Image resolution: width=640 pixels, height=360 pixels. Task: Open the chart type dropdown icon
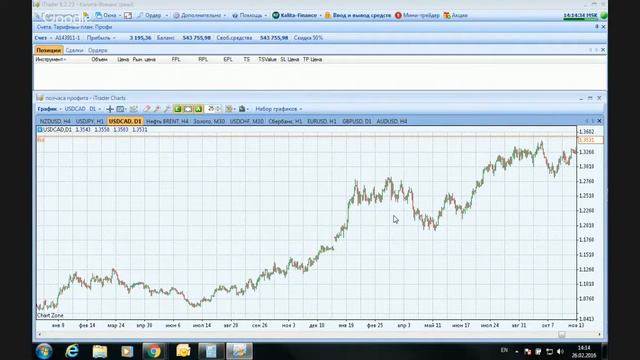click(122, 109)
